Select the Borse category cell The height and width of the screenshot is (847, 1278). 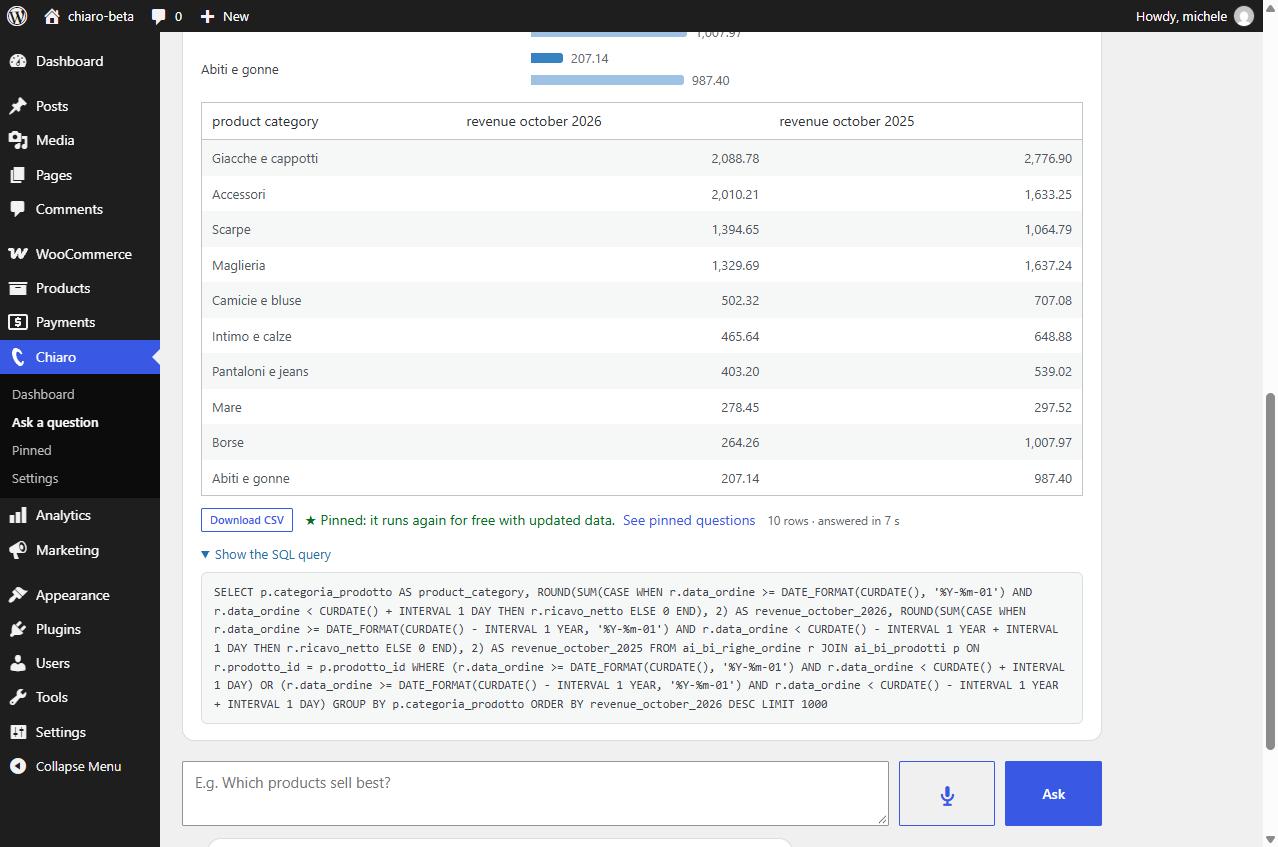228,442
